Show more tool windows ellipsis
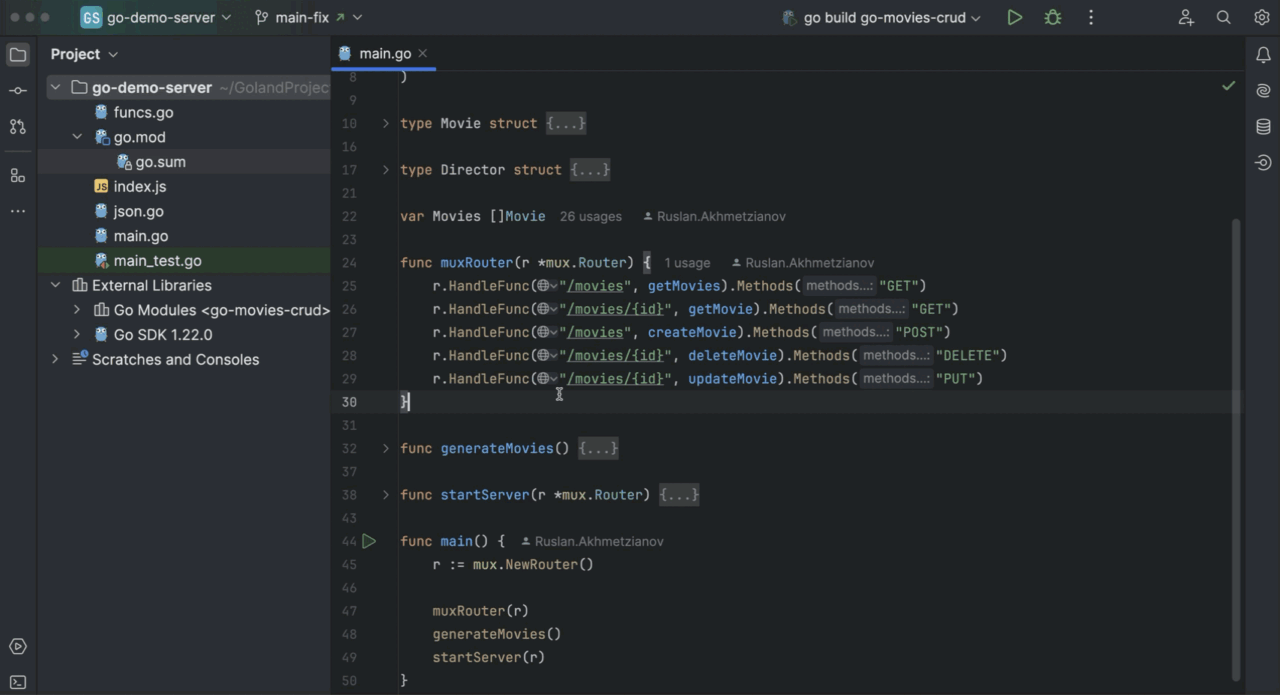Image resolution: width=1280 pixels, height=695 pixels. pyautogui.click(x=18, y=211)
